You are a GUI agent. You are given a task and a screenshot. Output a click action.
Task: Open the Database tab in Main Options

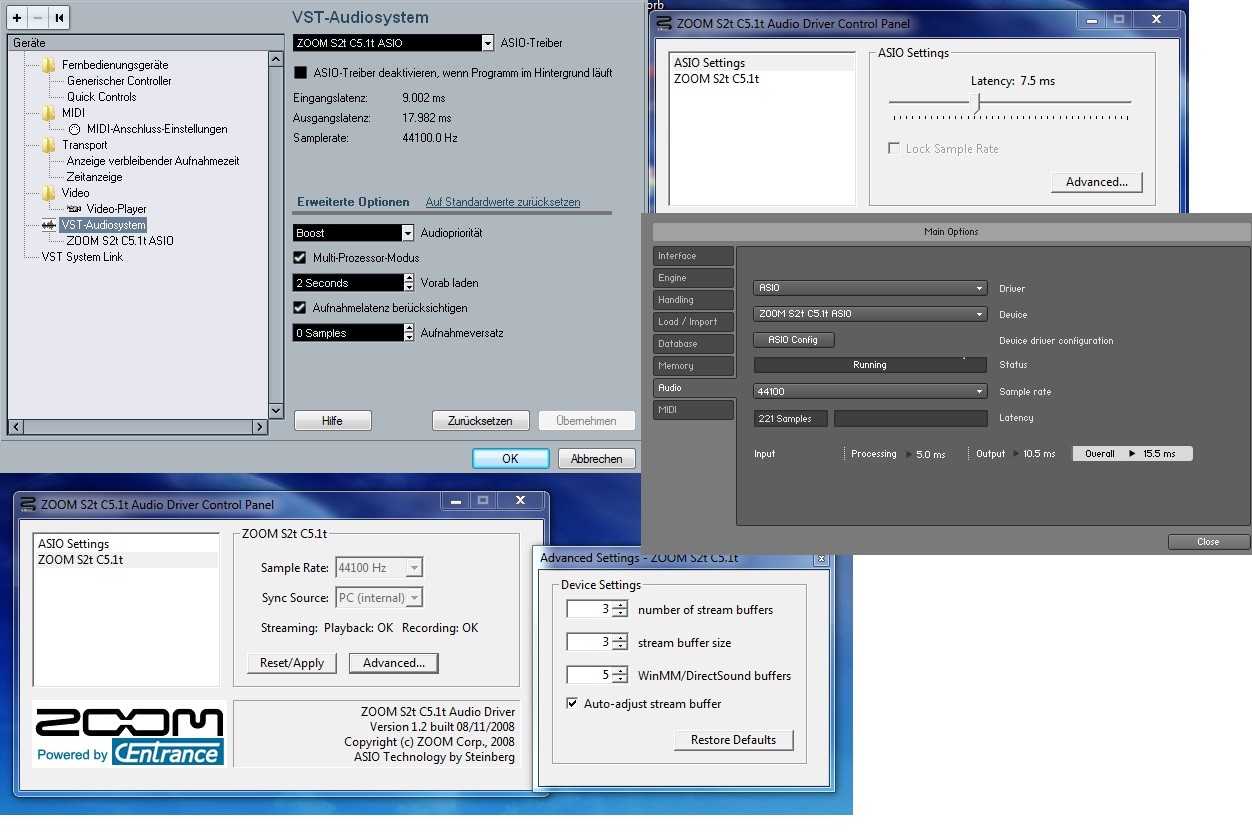point(693,344)
